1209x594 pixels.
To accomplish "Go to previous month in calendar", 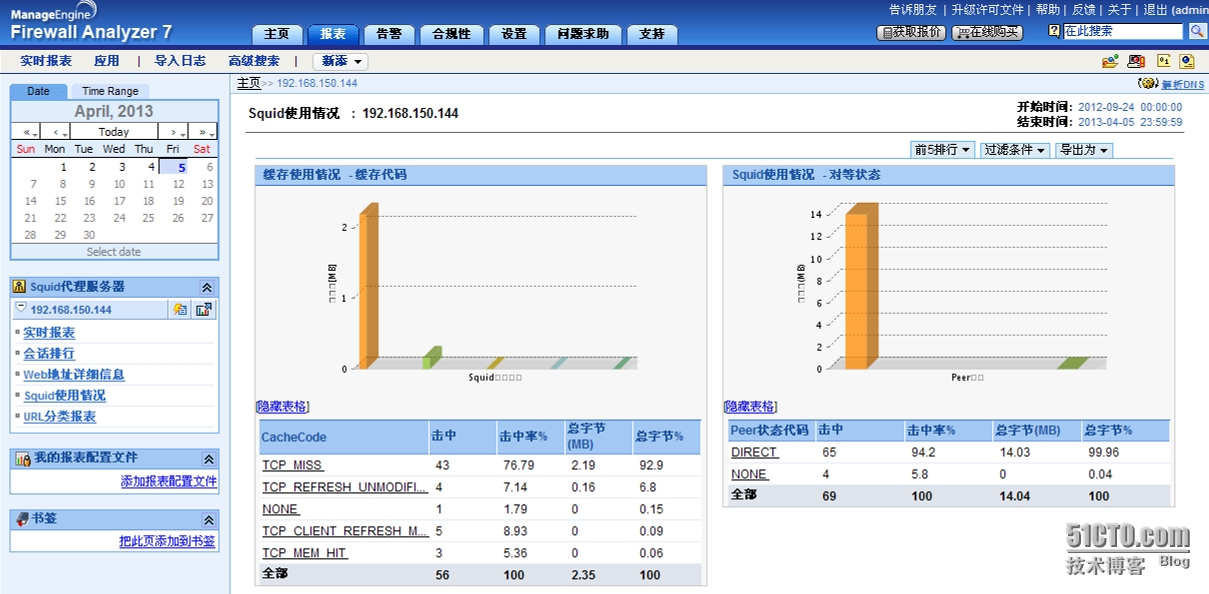I will tap(55, 132).
